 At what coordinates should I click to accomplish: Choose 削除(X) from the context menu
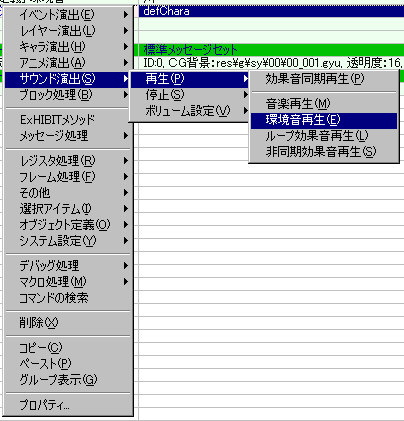point(68,322)
